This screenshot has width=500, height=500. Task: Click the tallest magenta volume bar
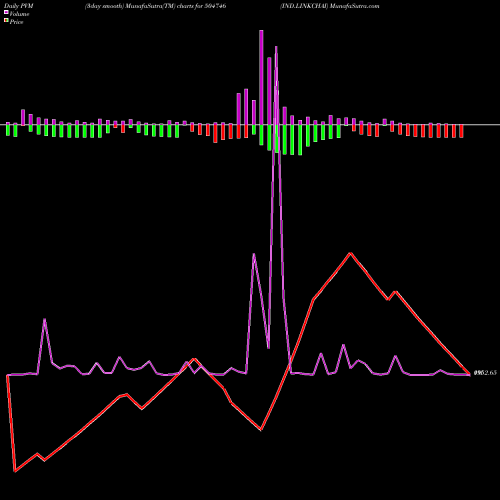pyautogui.click(x=261, y=77)
